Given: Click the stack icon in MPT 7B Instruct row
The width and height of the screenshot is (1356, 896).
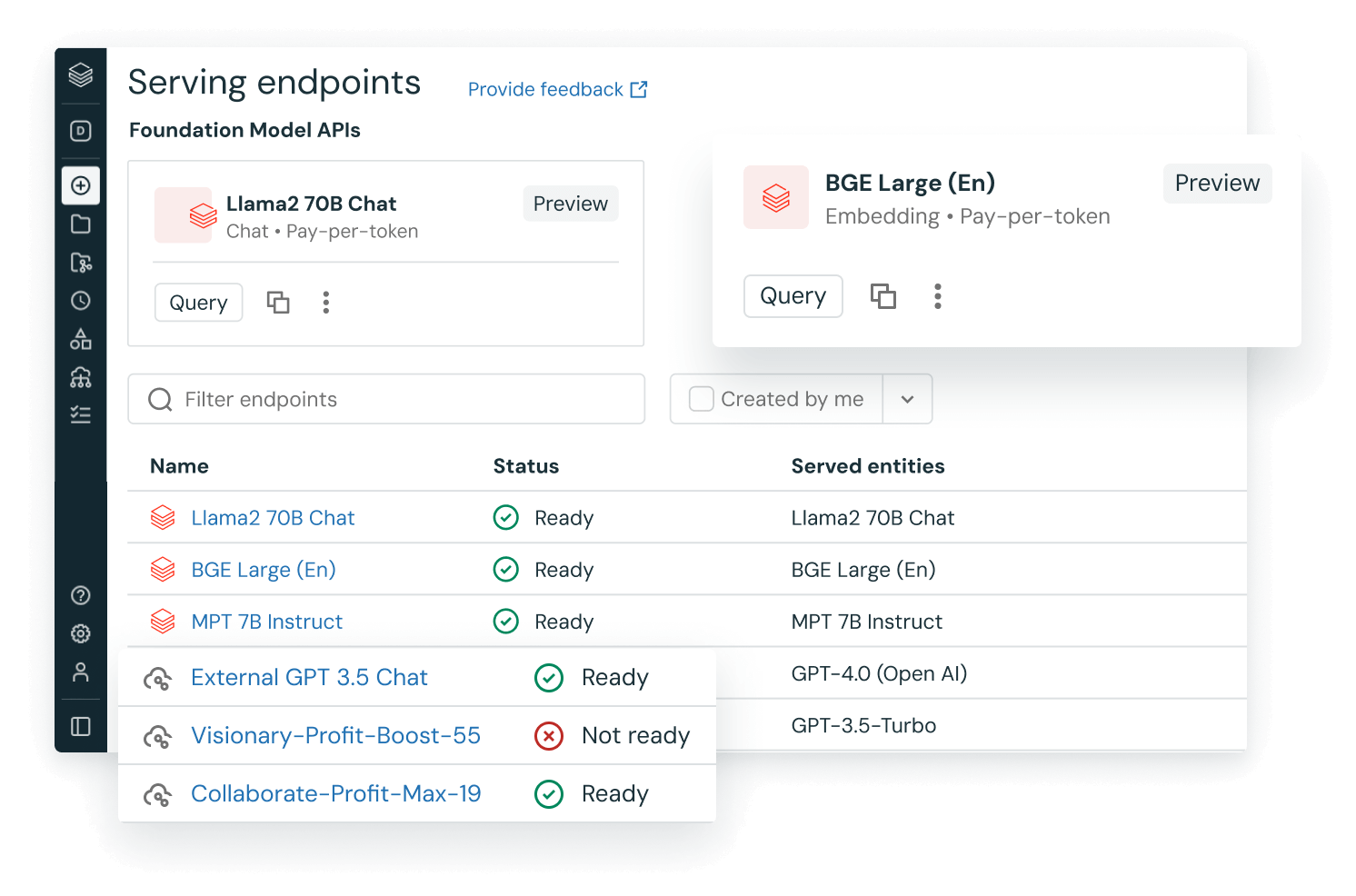Looking at the screenshot, I should [x=163, y=622].
